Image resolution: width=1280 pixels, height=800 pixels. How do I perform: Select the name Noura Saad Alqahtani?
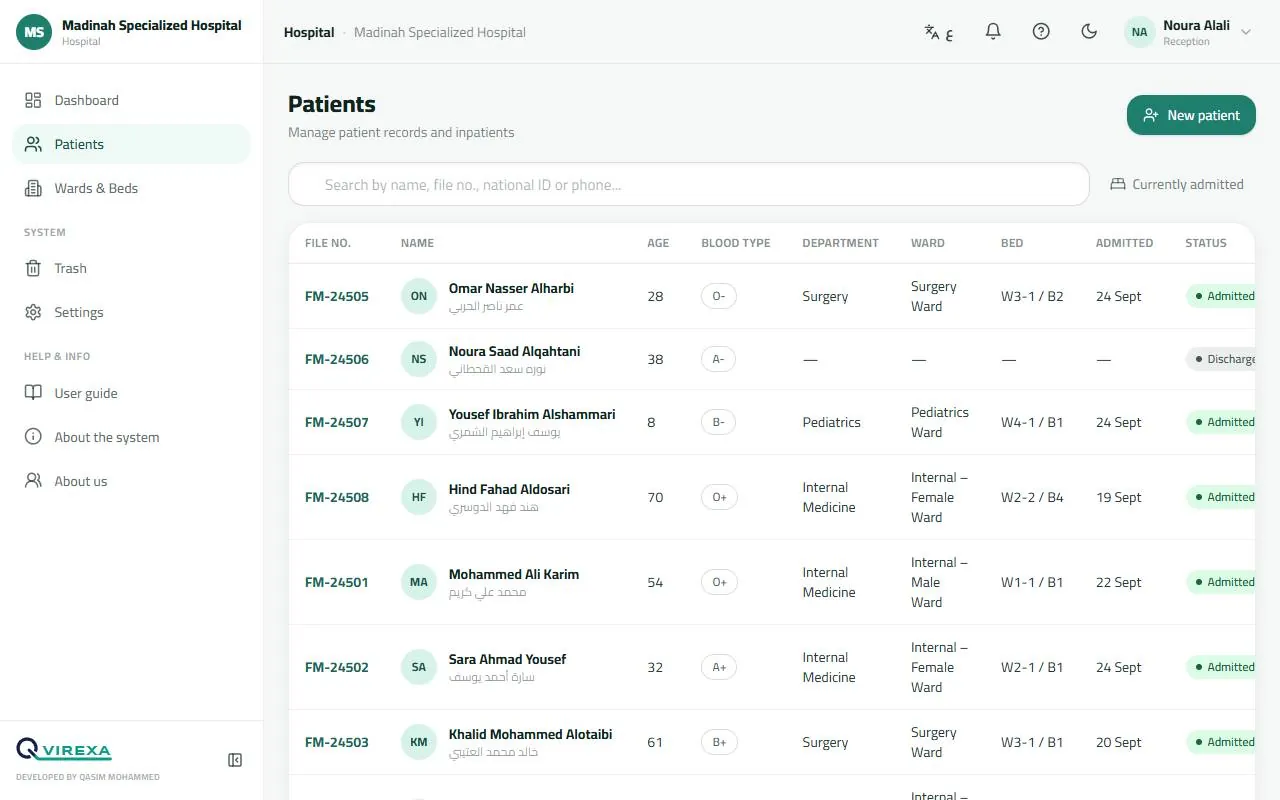[514, 351]
